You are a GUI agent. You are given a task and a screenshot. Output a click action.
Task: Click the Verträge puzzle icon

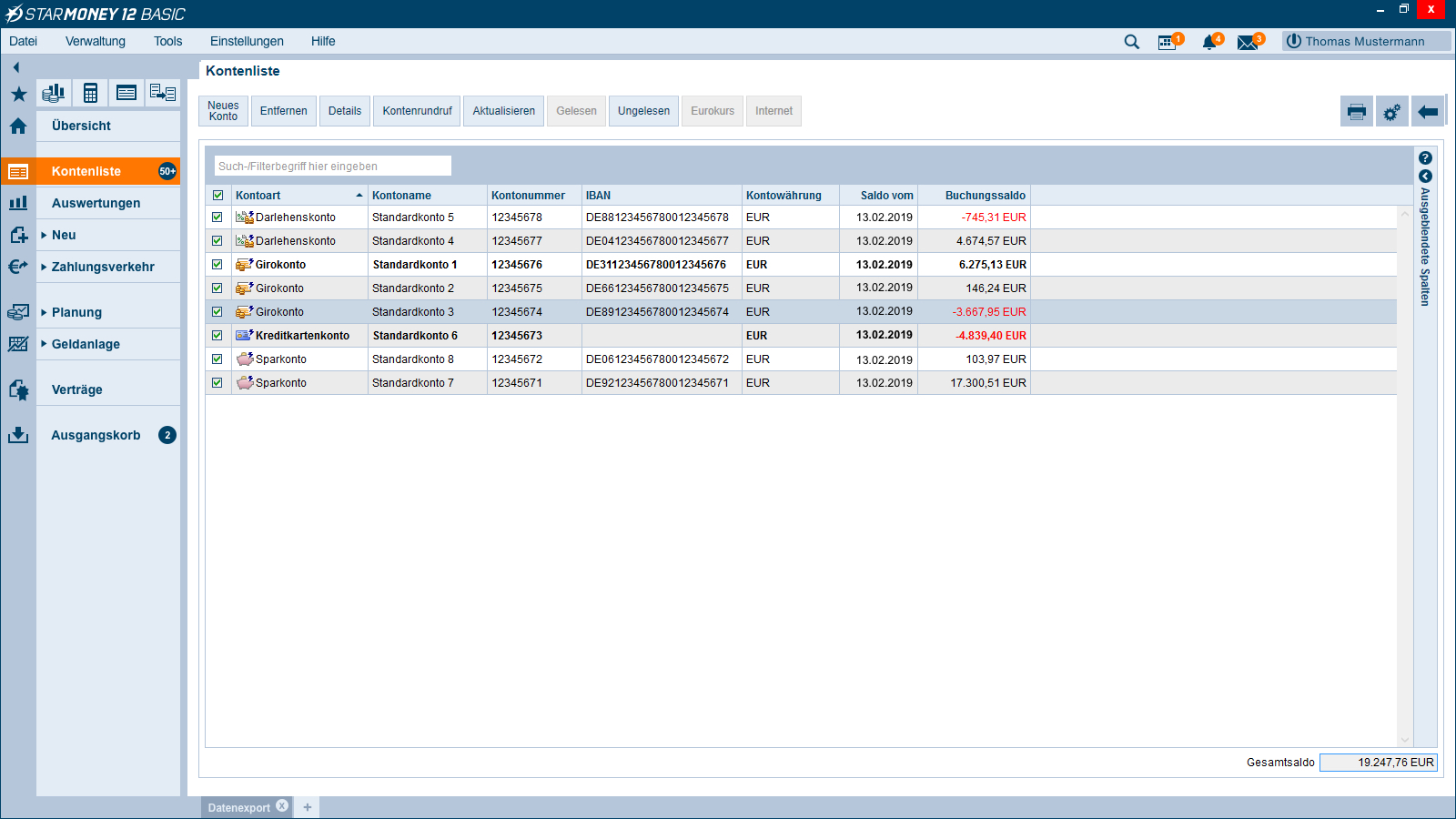(18, 389)
